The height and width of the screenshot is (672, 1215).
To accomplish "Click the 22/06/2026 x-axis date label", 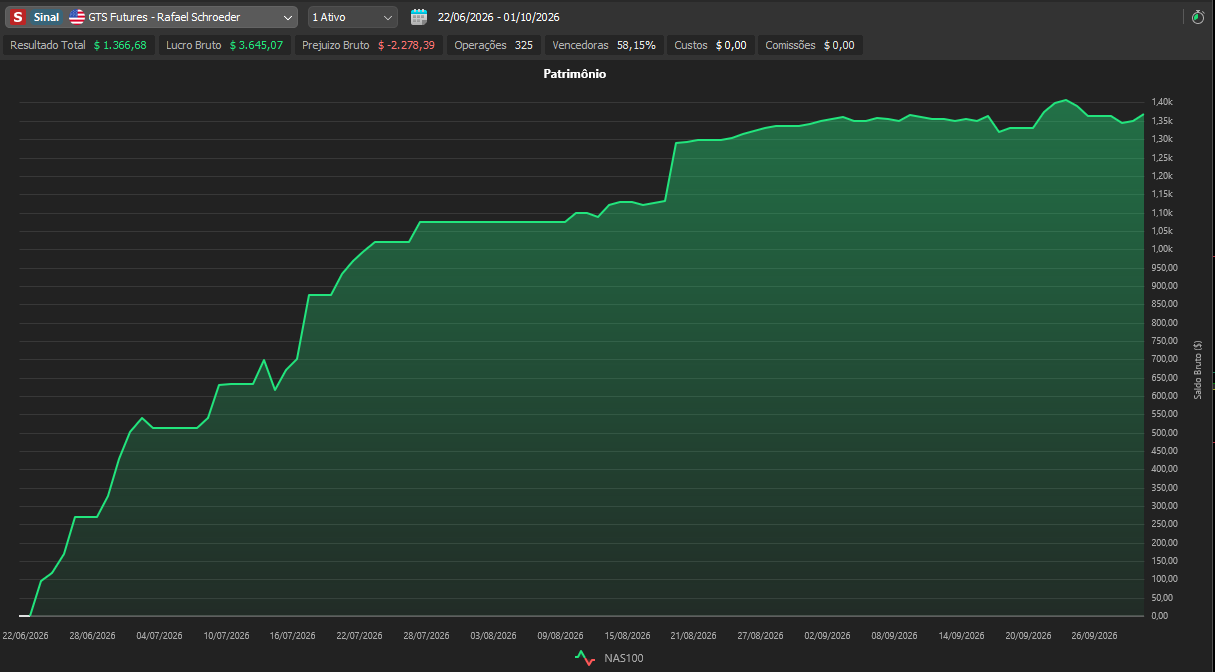I will (25, 635).
